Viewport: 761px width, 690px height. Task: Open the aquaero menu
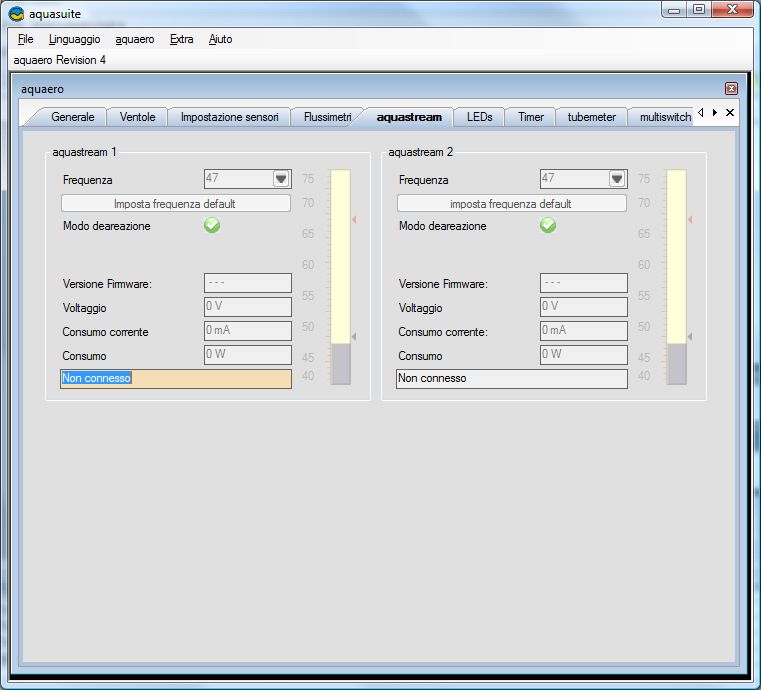pos(134,39)
